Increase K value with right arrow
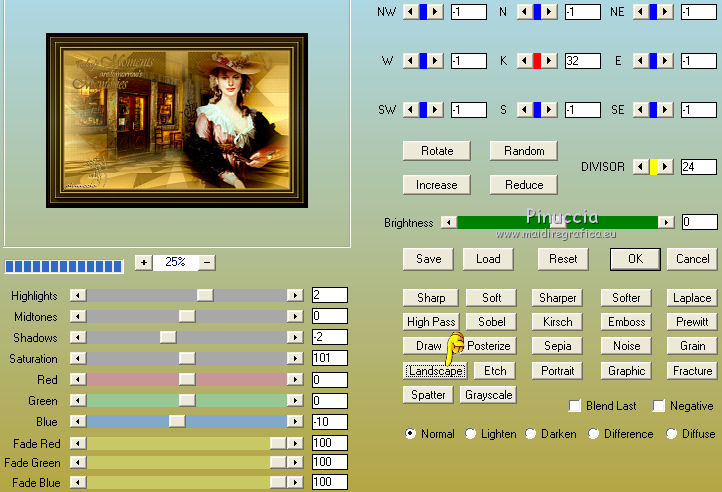The width and height of the screenshot is (722, 492). 549,61
